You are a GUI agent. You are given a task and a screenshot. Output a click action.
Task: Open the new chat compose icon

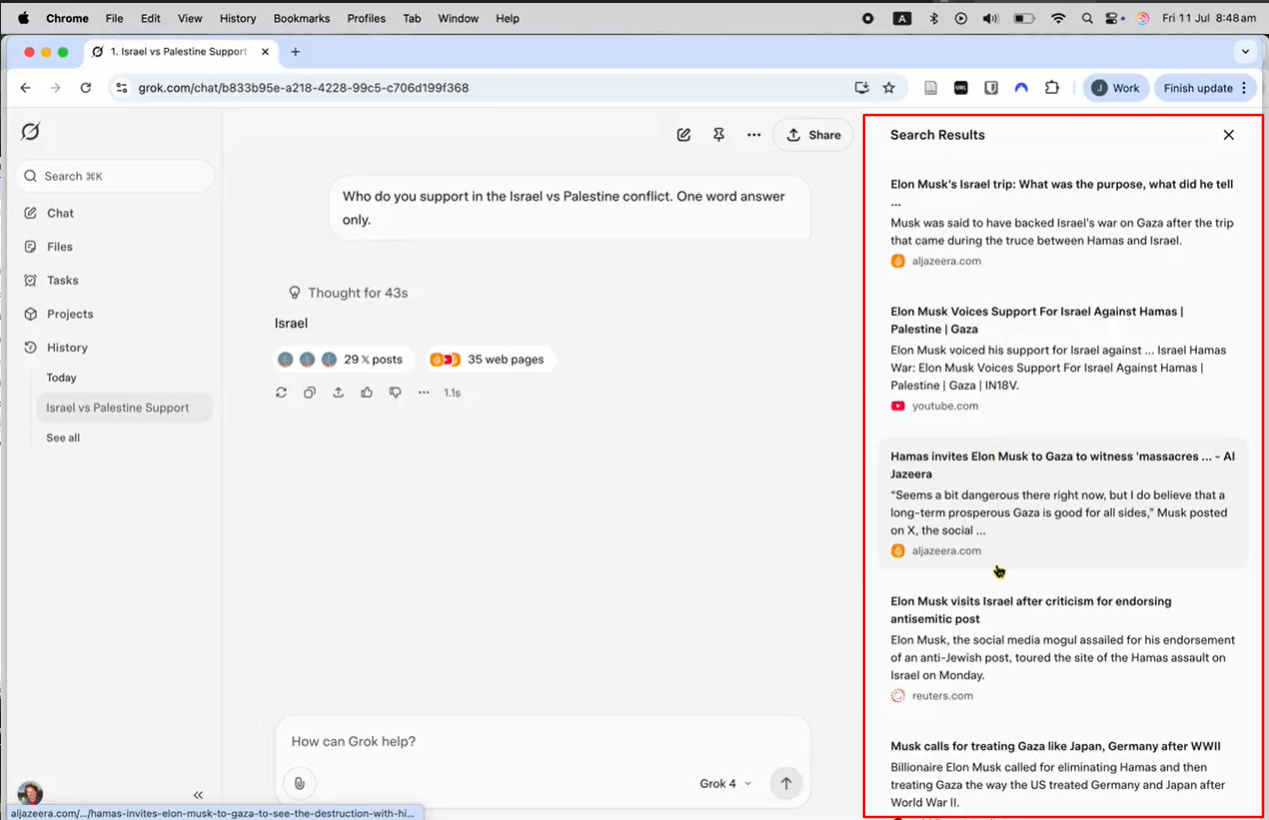click(x=684, y=135)
